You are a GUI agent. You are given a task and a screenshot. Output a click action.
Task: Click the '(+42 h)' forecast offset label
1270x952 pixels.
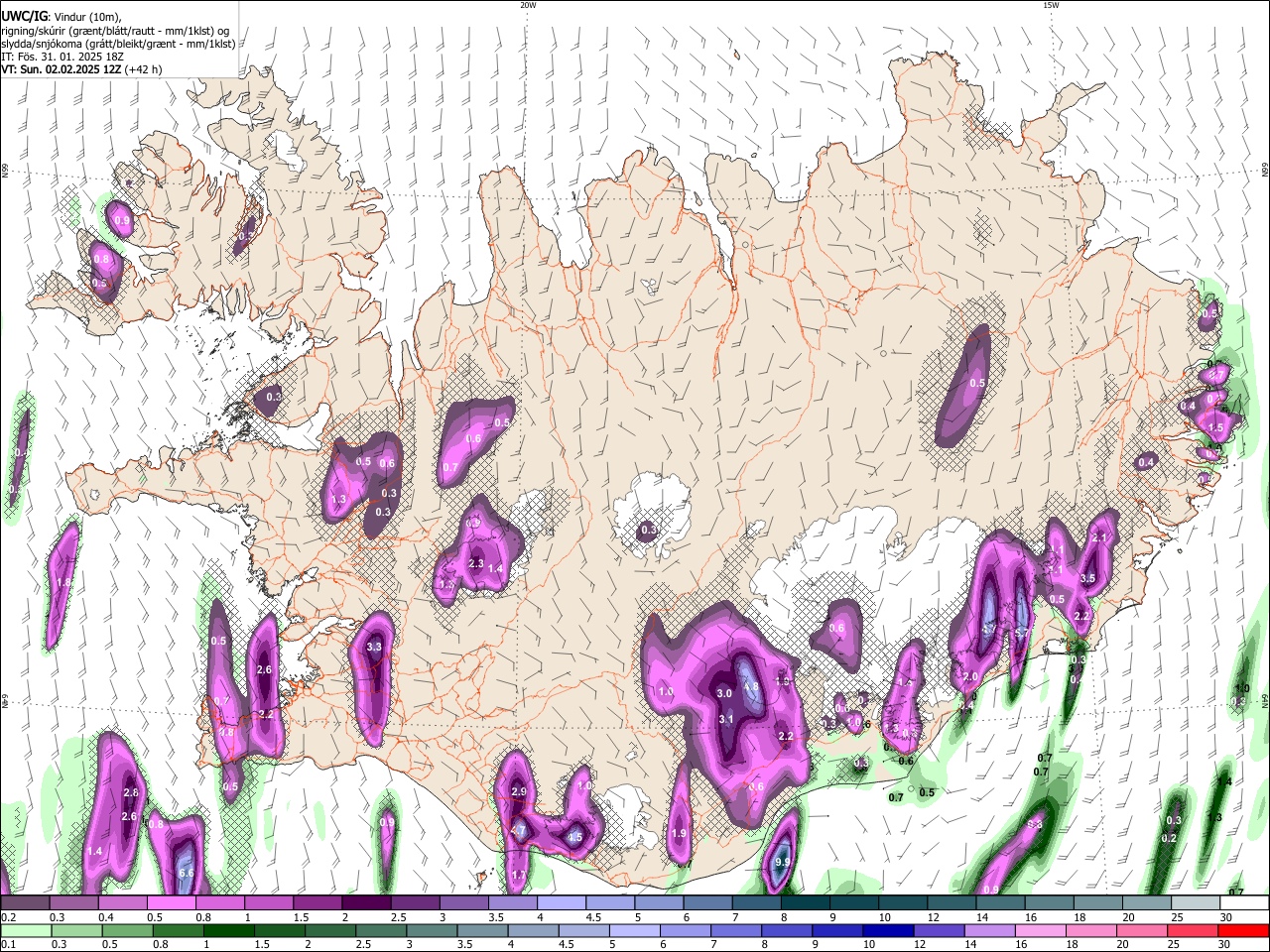[x=144, y=69]
